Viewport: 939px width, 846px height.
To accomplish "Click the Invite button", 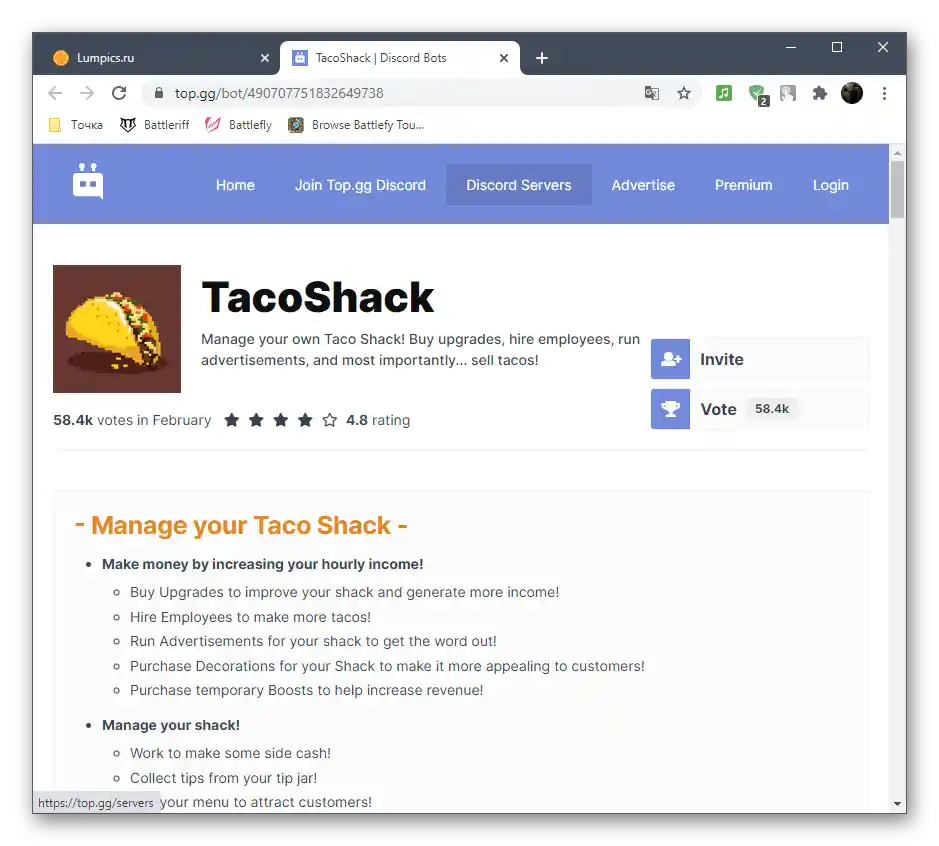I will point(759,359).
